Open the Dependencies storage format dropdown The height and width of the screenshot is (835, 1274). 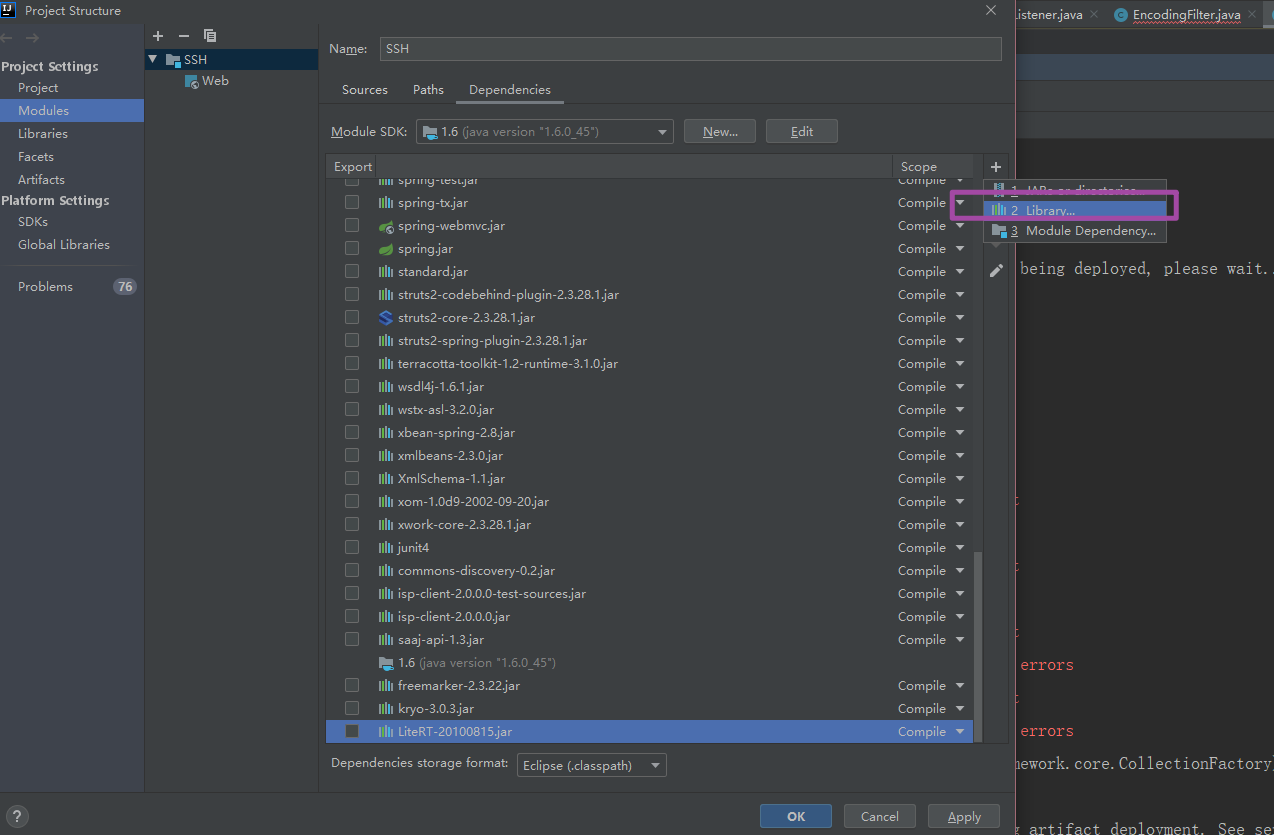pos(592,766)
